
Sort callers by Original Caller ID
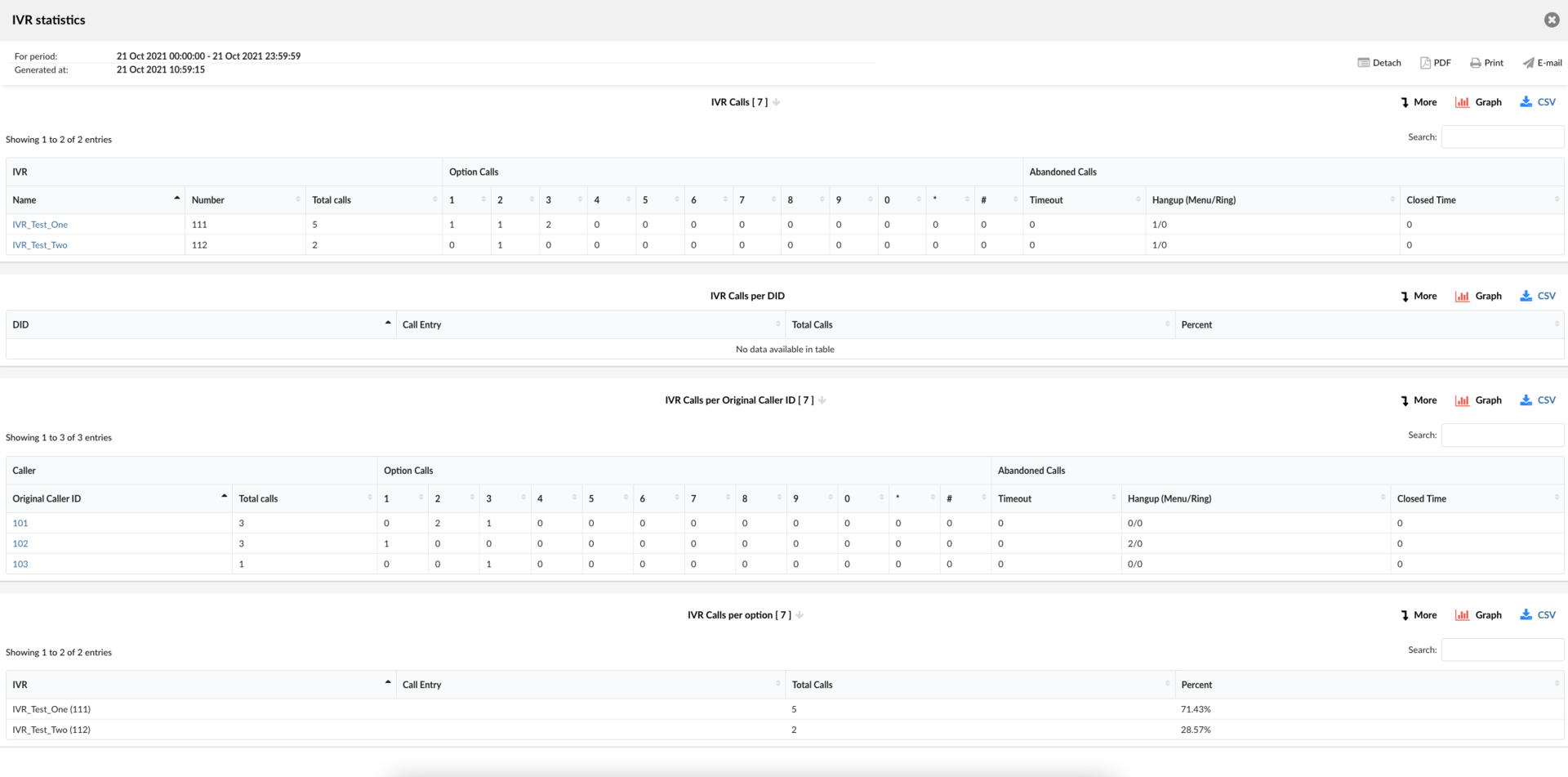119,499
